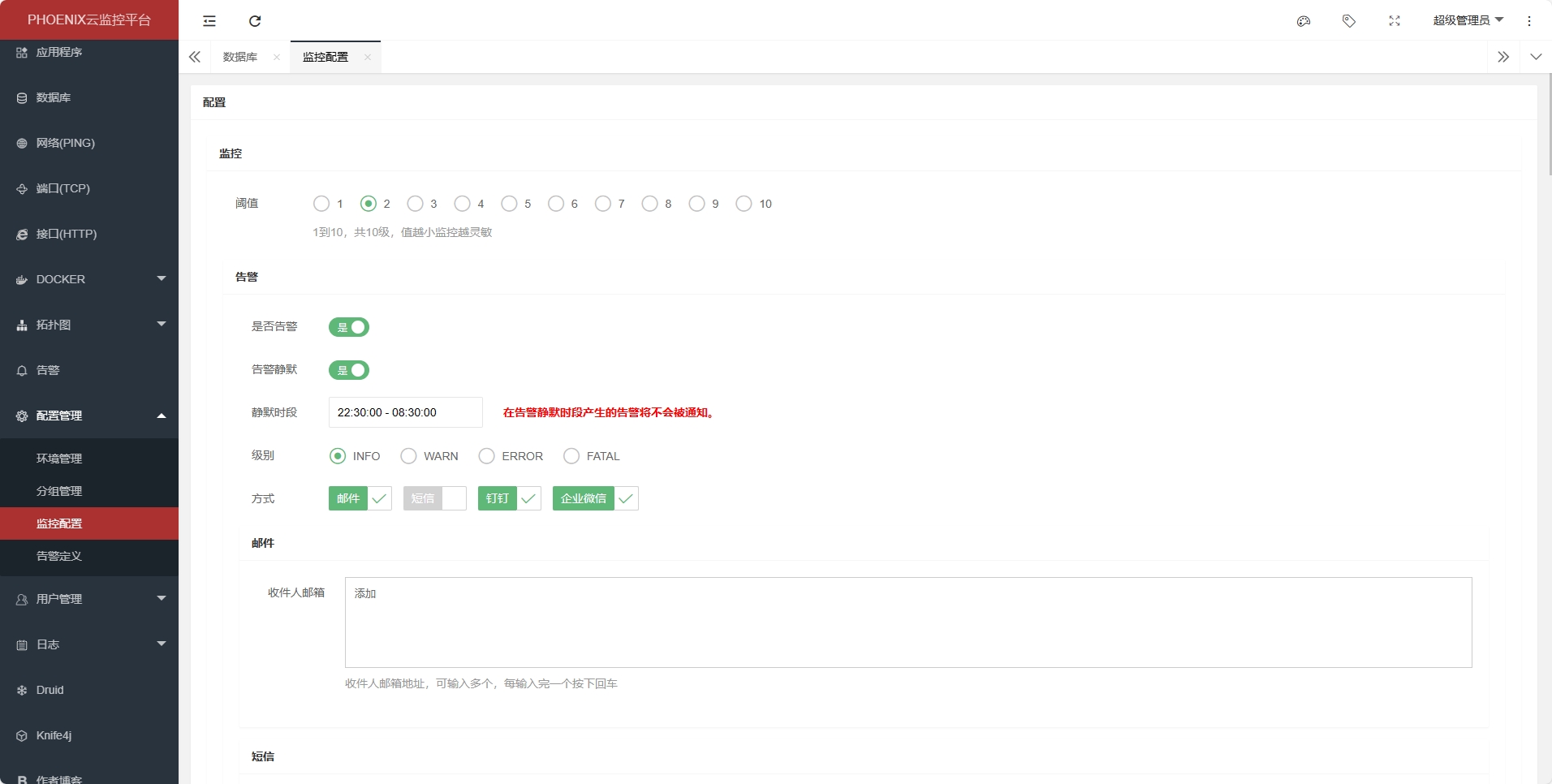
Task: Open the vertical three-dot more menu
Action: (1529, 20)
